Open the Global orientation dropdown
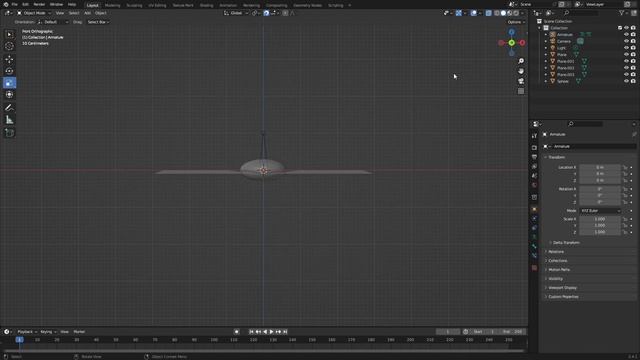This screenshot has height=360, width=640. pos(236,13)
